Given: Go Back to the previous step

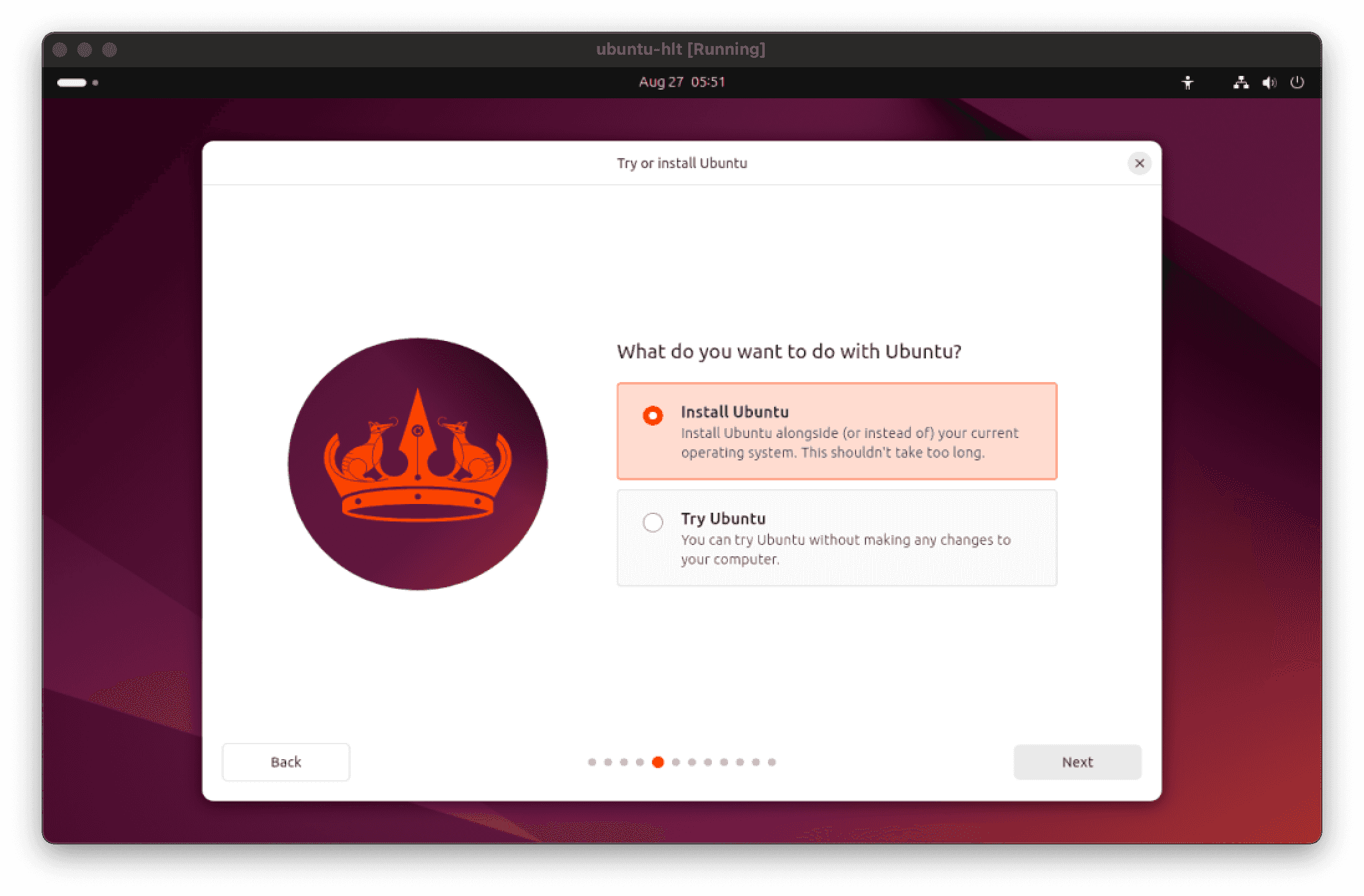Looking at the screenshot, I should coord(286,762).
